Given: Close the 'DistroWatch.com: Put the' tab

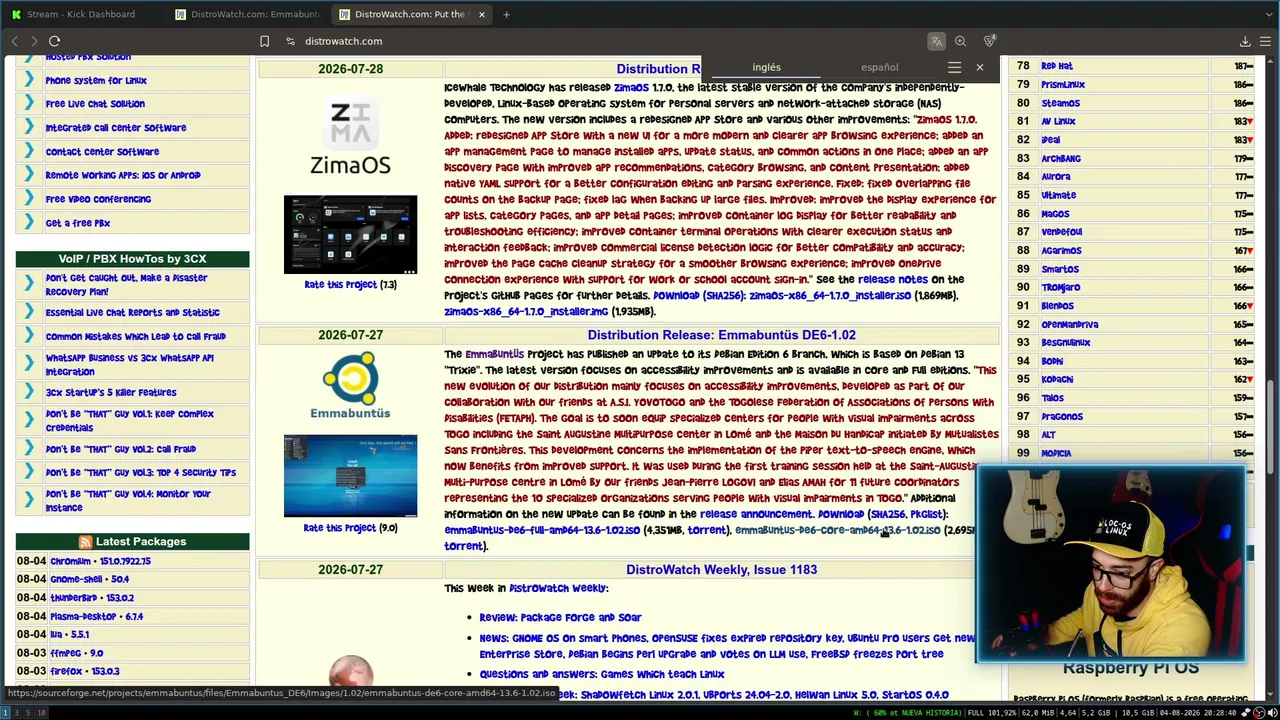Looking at the screenshot, I should [481, 14].
